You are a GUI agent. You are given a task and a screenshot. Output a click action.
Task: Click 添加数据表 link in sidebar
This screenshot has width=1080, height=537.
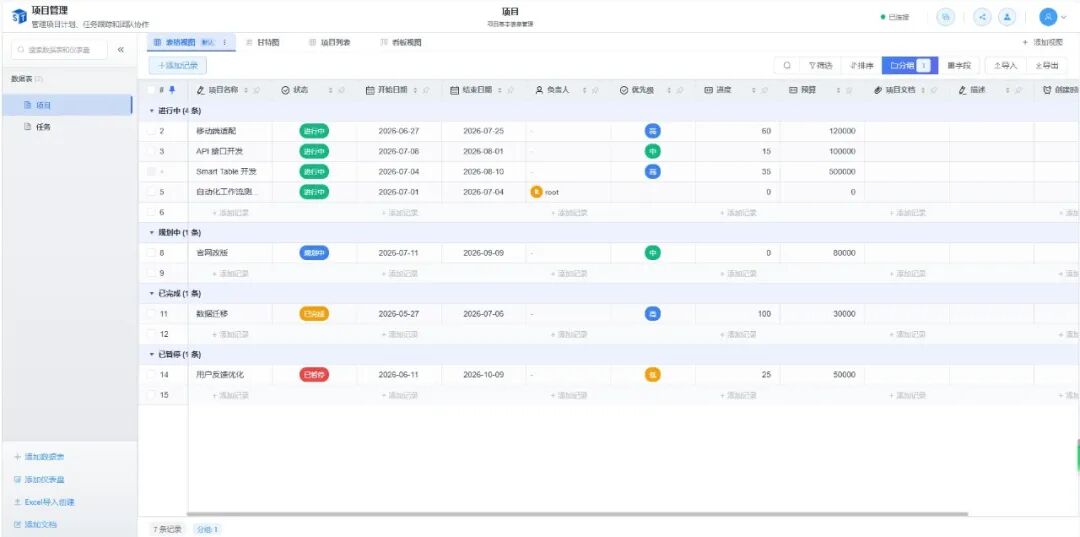(x=40, y=457)
